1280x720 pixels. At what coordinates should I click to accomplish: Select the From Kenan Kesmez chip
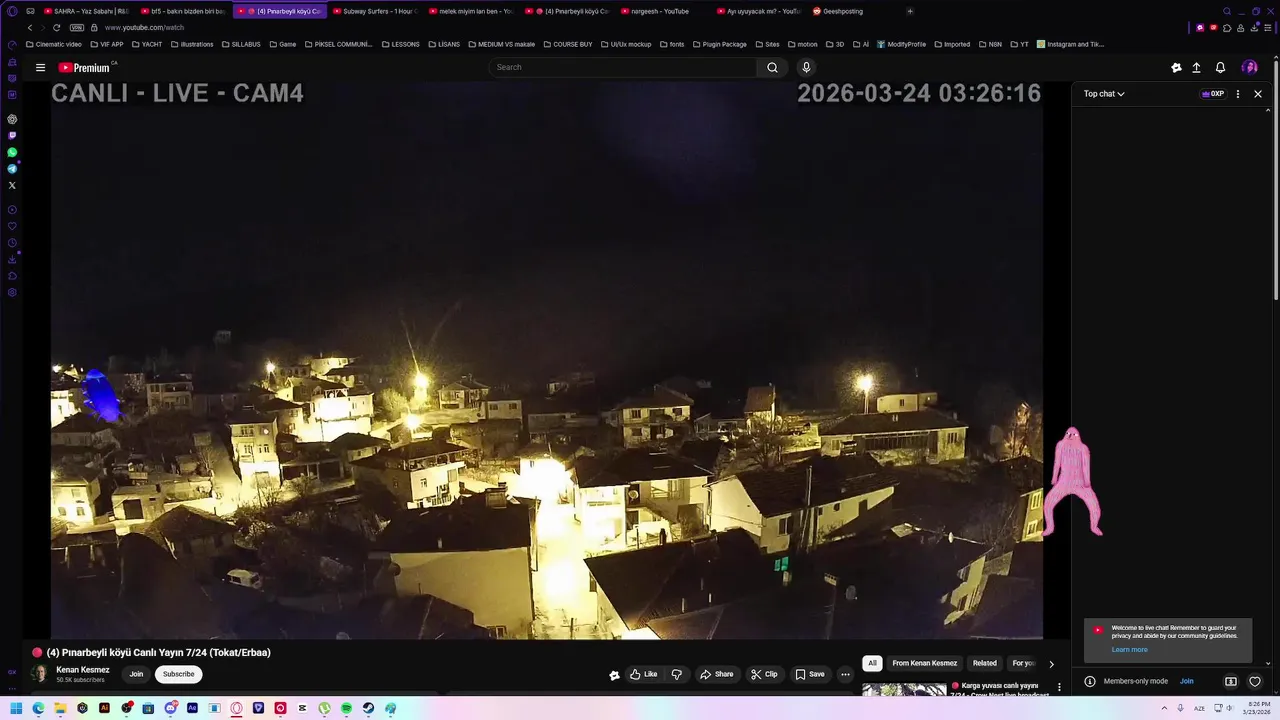[x=925, y=663]
